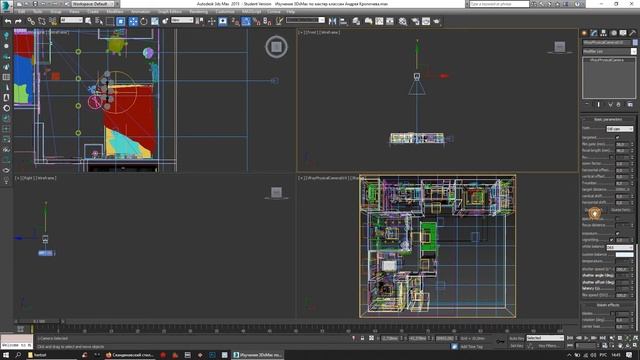This screenshot has width=640, height=360.
Task: Activate the Select and Link tool
Action: coord(31,21)
